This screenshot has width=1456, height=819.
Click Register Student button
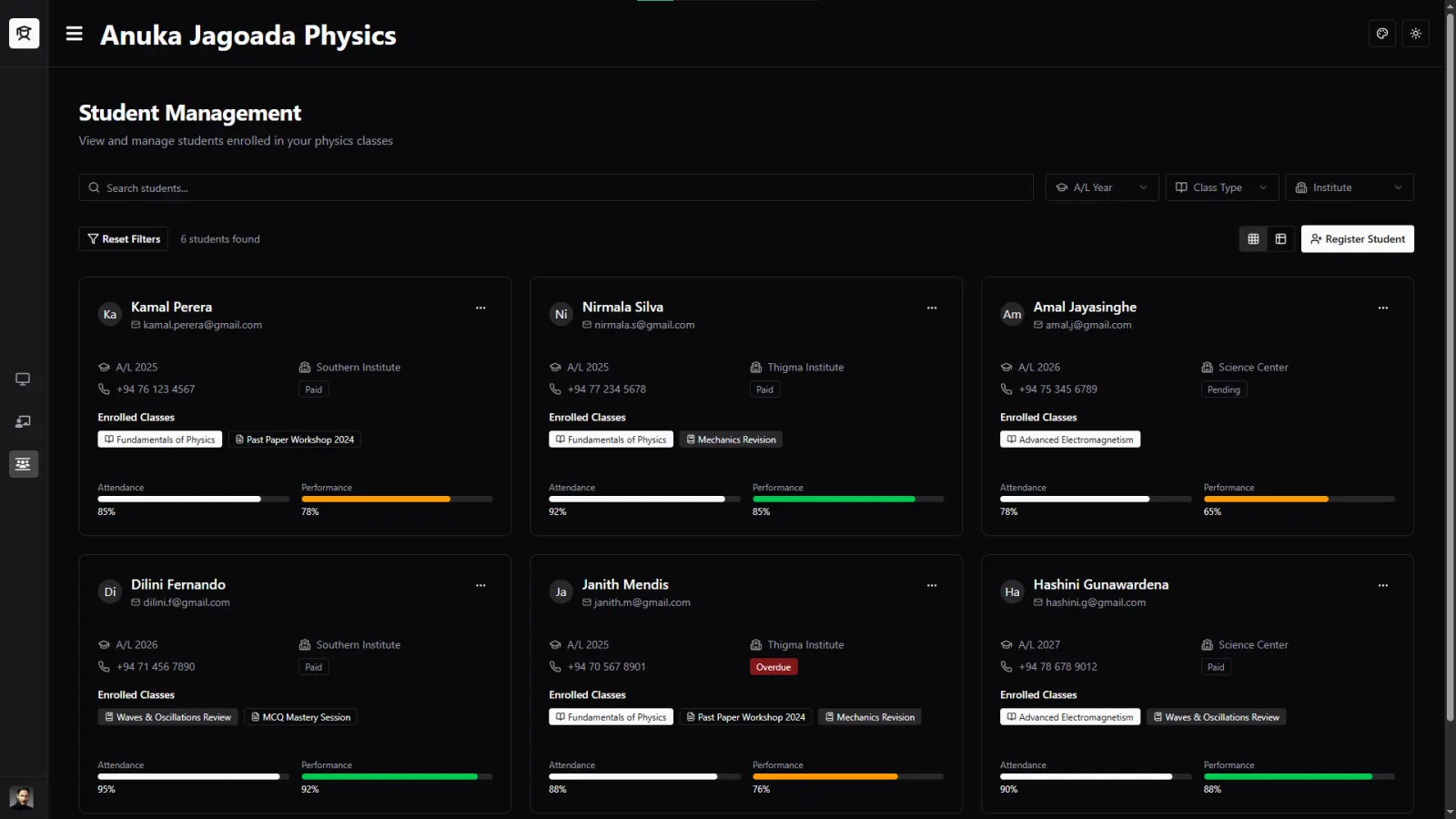click(1358, 238)
